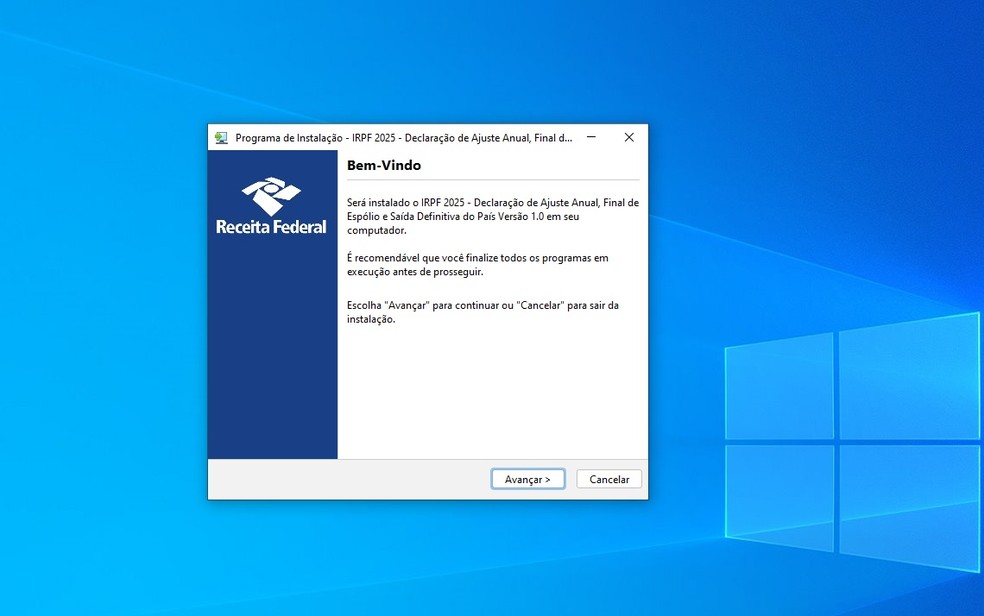Click the "É recomendável" recommendation paragraph
This screenshot has width=984, height=616.
477,265
